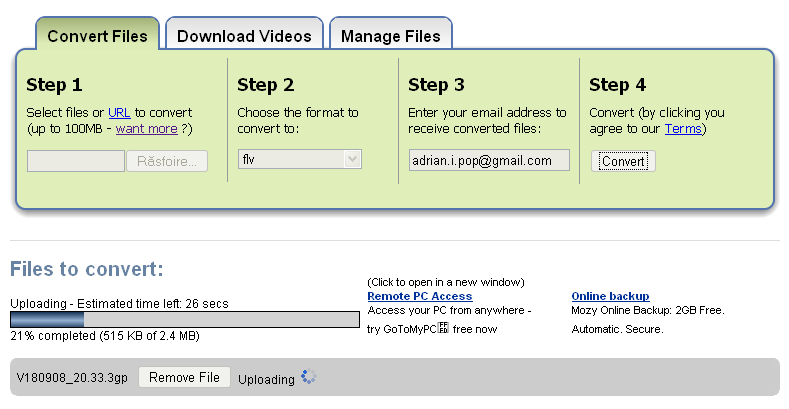Open the Terms link
Viewport: 789px width, 409px height.
pos(683,129)
